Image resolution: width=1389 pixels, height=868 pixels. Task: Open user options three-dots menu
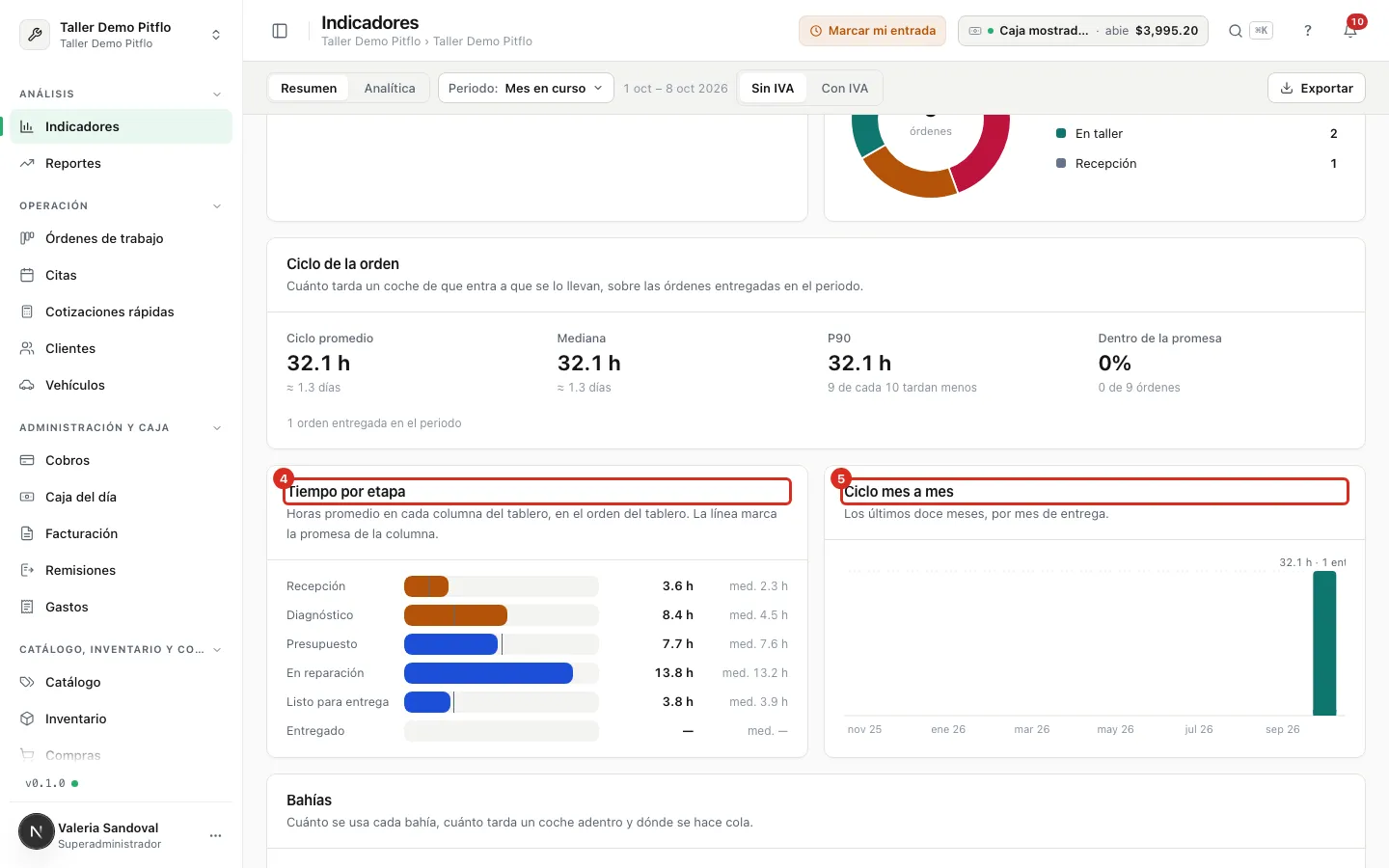click(x=215, y=835)
